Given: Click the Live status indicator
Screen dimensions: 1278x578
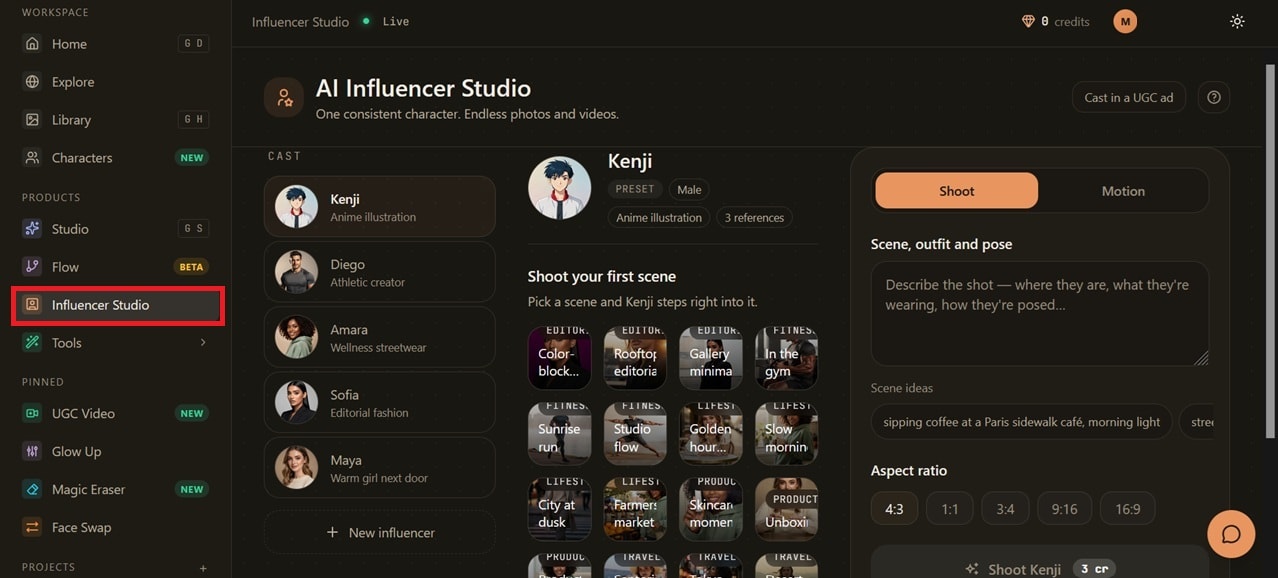Looking at the screenshot, I should pyautogui.click(x=385, y=21).
